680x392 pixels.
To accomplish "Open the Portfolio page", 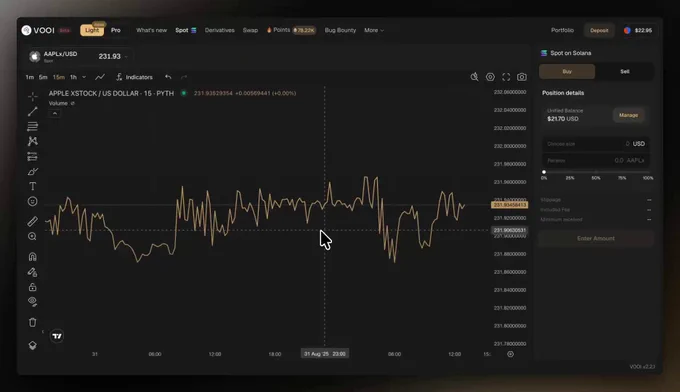I will (562, 30).
